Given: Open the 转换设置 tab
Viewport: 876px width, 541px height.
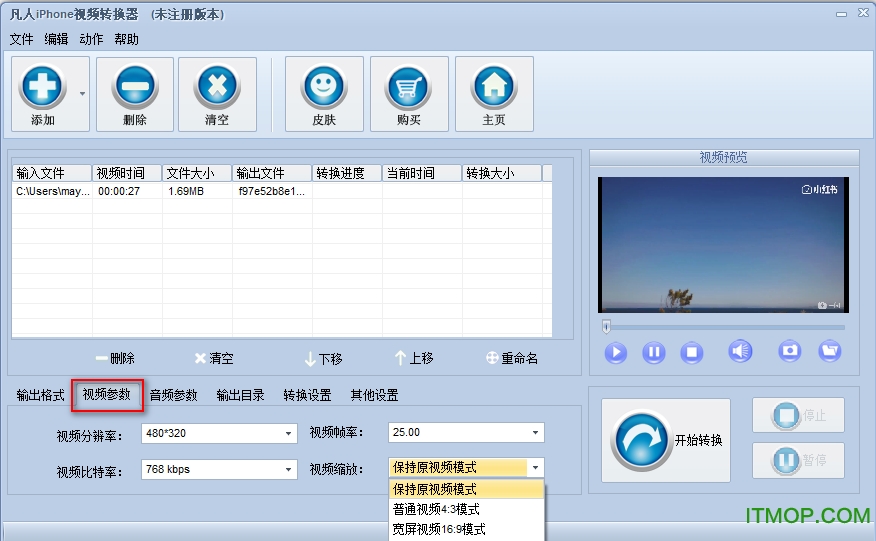Looking at the screenshot, I should point(307,395).
